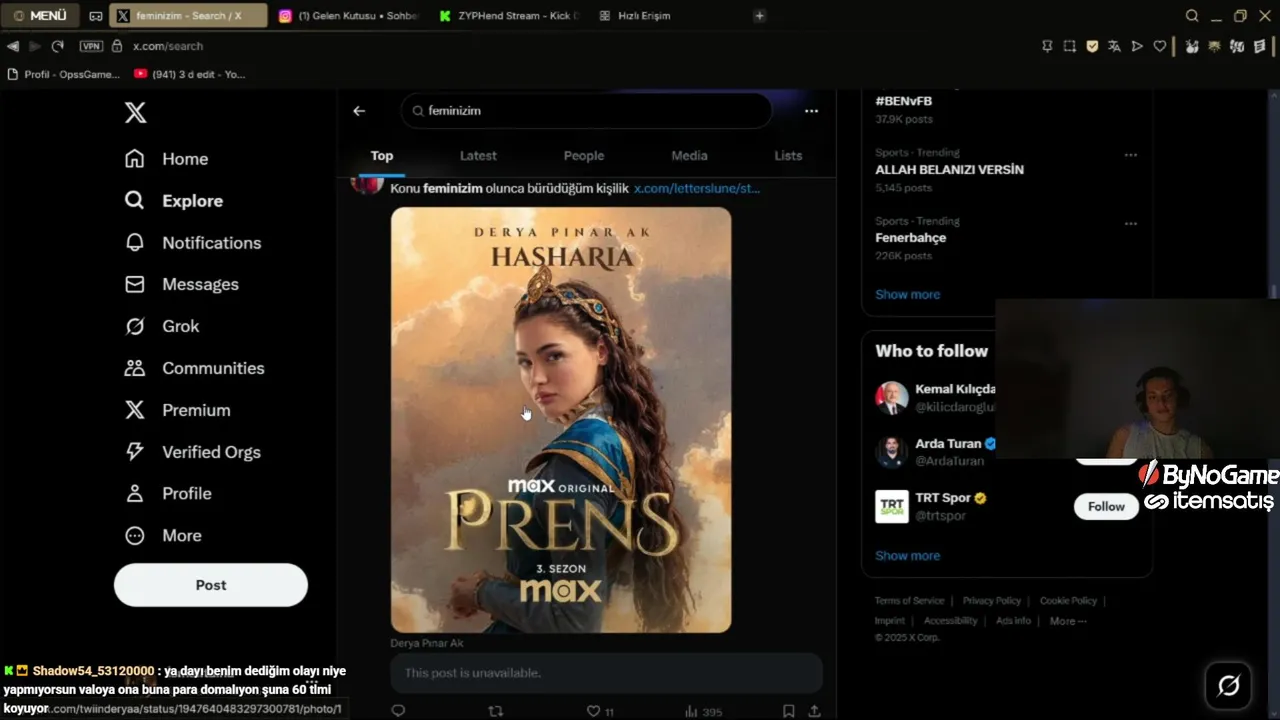1280x720 pixels.
Task: Switch to the Latest tab
Action: click(478, 156)
